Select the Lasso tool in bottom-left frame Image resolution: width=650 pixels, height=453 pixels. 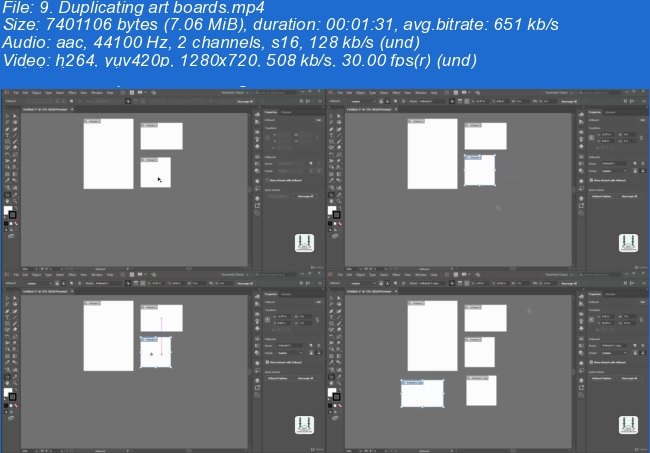pos(15,305)
